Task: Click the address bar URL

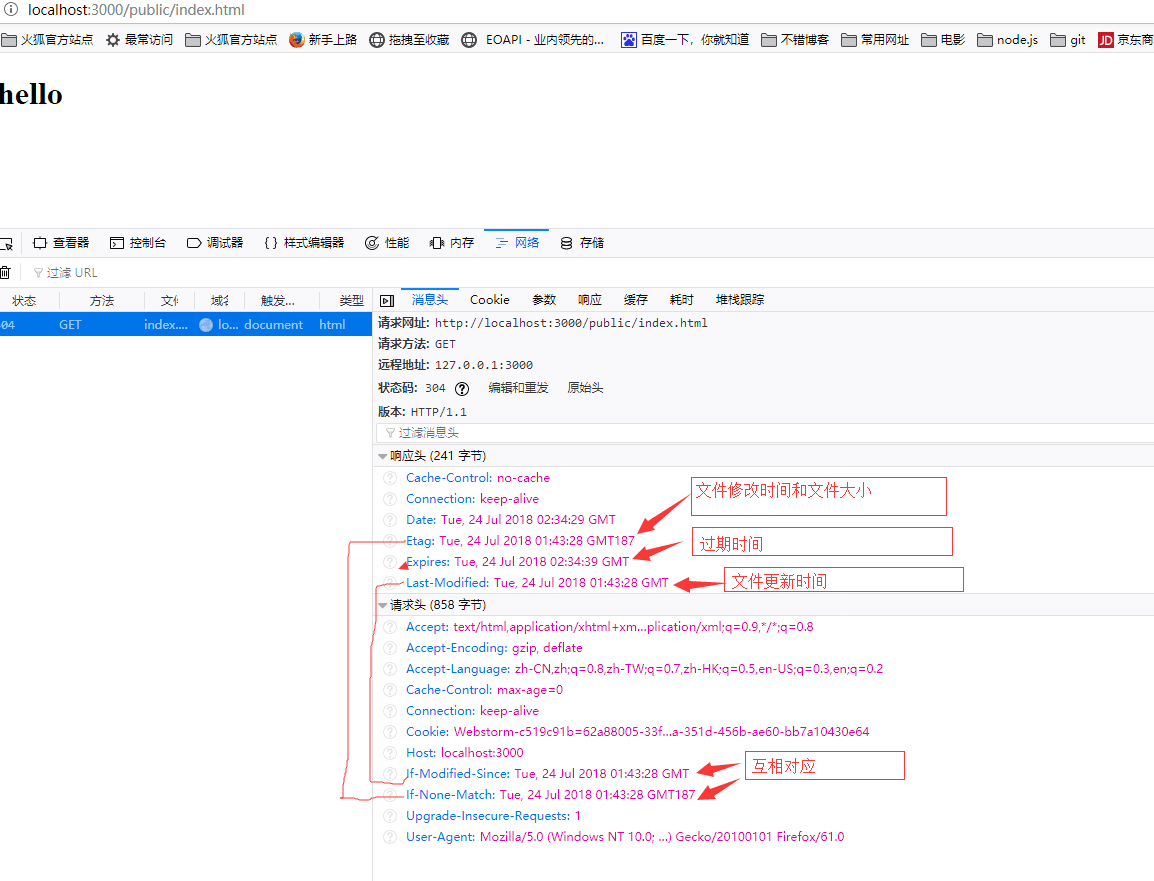Action: click(x=136, y=10)
